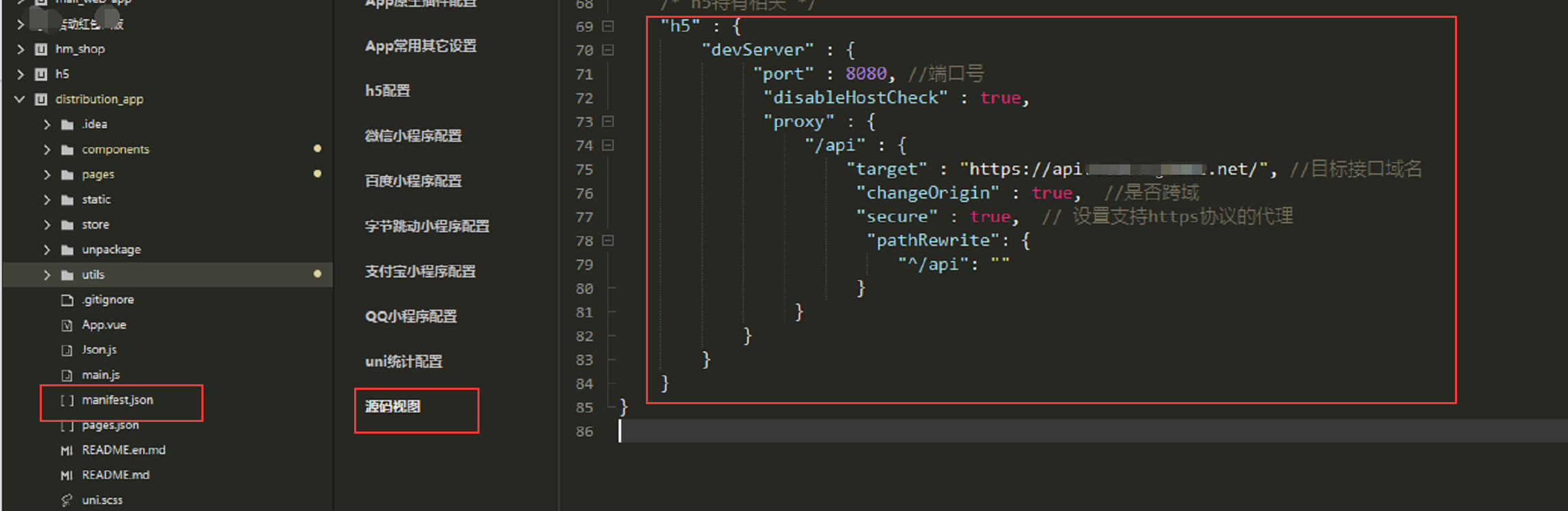Viewport: 1568px width, 511px height.
Task: Expand the store folder
Action: [47, 225]
